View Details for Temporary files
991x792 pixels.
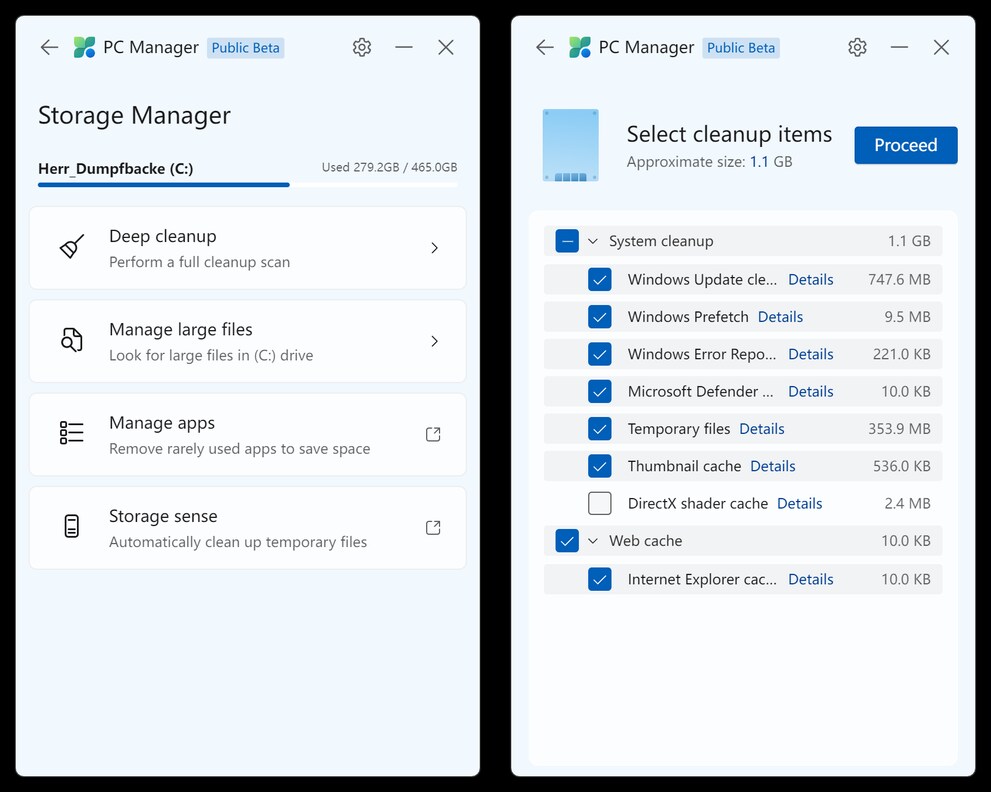coord(762,429)
